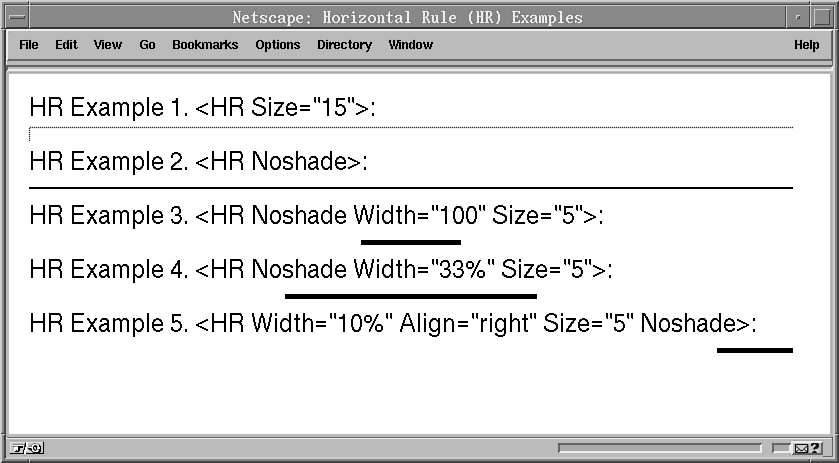This screenshot has width=839, height=463.
Task: Click the loading progress bar in status bar
Action: click(661, 448)
